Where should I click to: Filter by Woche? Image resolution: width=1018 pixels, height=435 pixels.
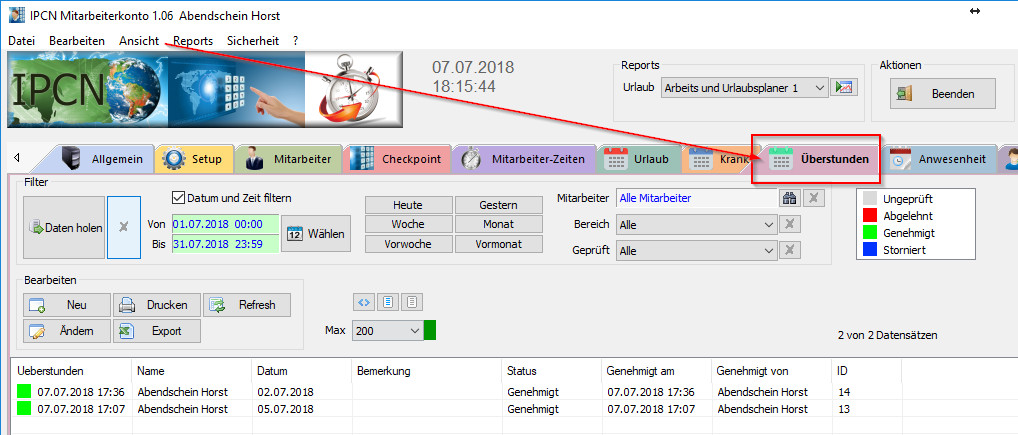[x=408, y=224]
